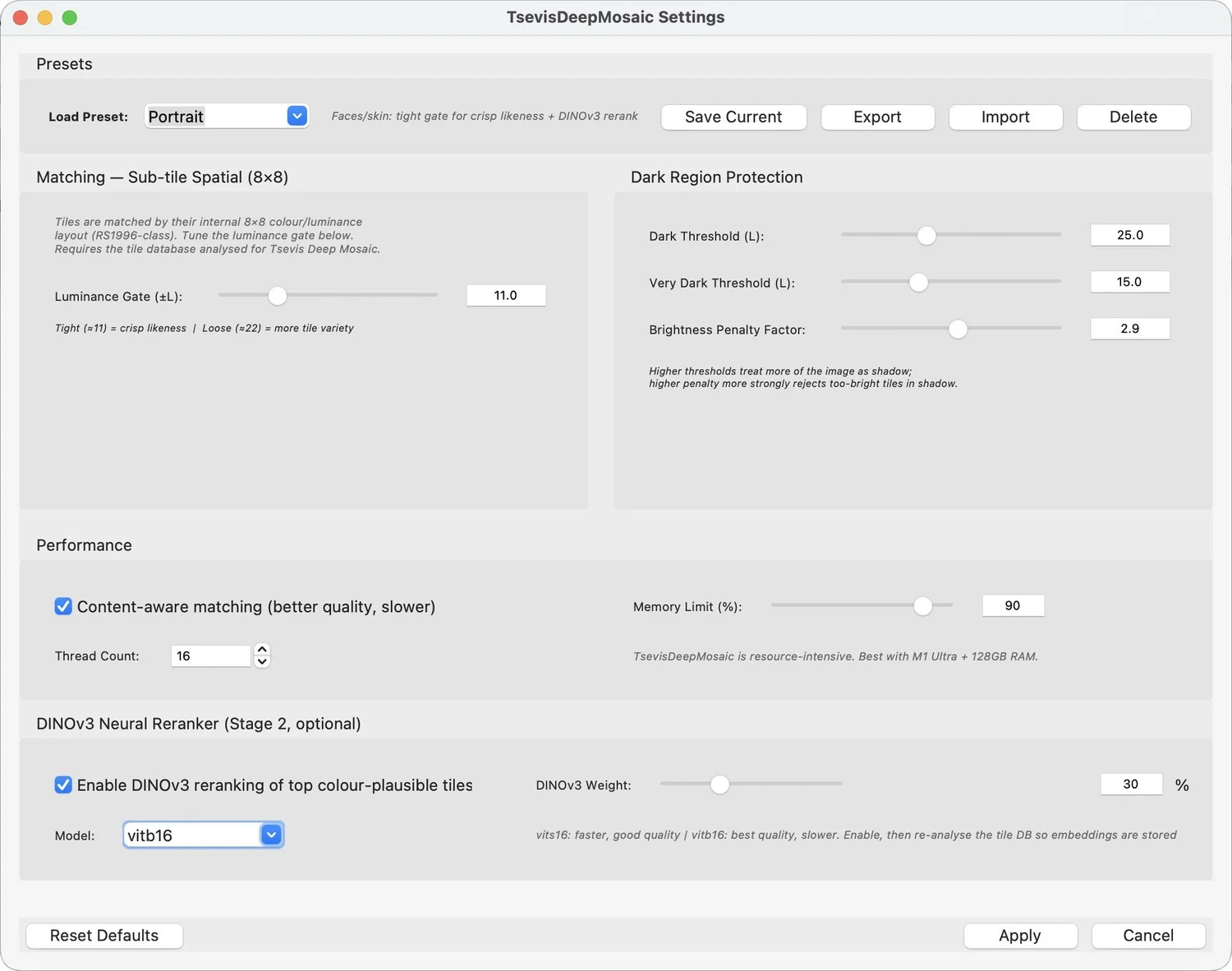1232x971 pixels.
Task: Adjust the Brightness Penalty Factor slider handle
Action: pos(958,329)
